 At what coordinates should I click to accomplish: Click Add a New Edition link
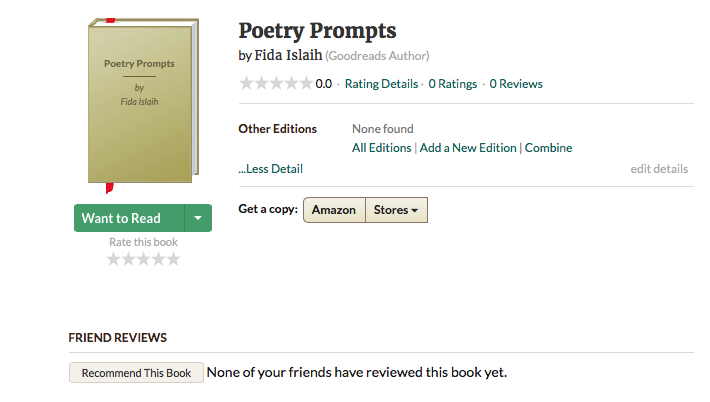click(x=468, y=148)
